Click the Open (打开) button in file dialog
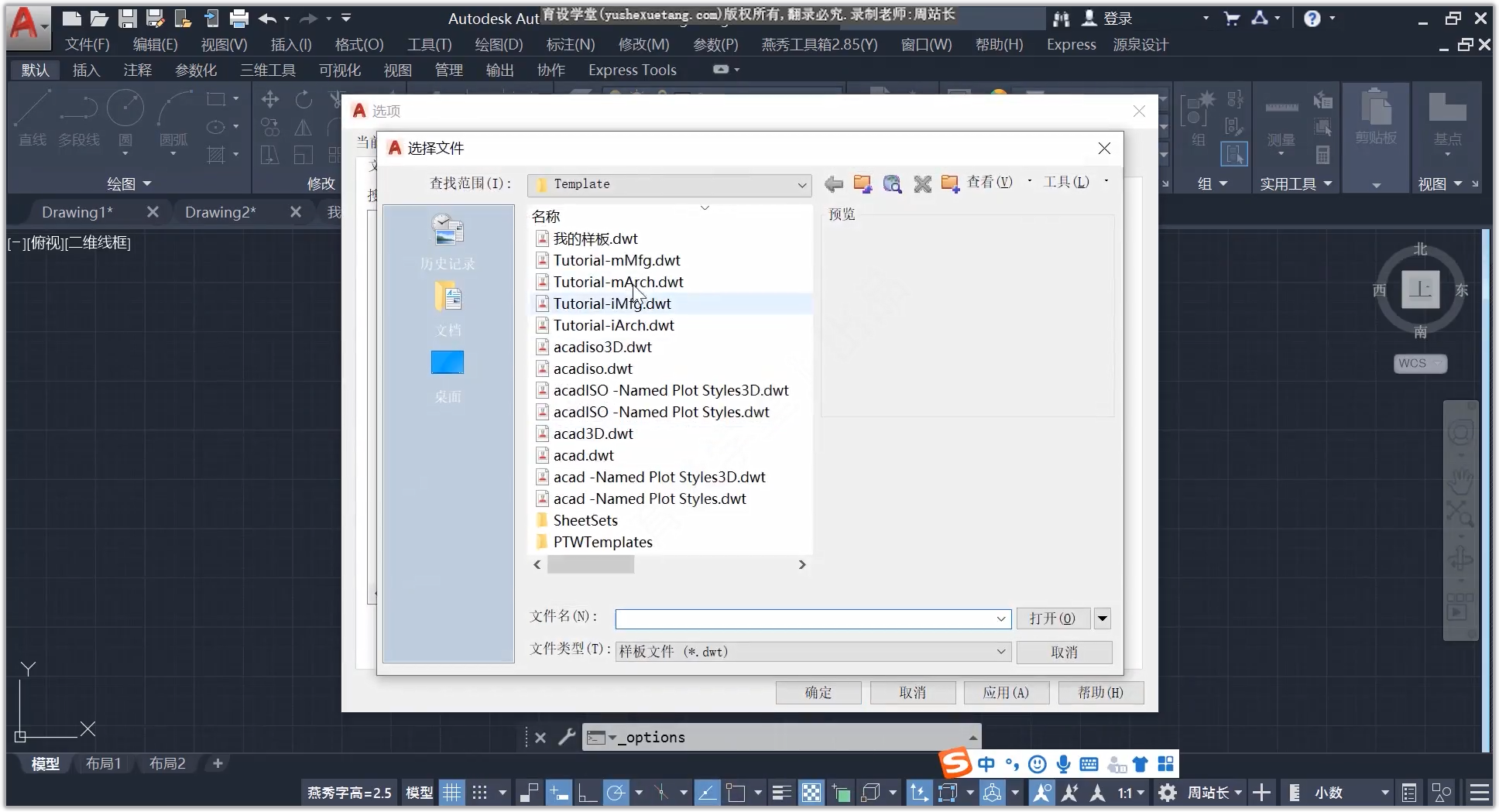The width and height of the screenshot is (1499, 812). 1052,618
